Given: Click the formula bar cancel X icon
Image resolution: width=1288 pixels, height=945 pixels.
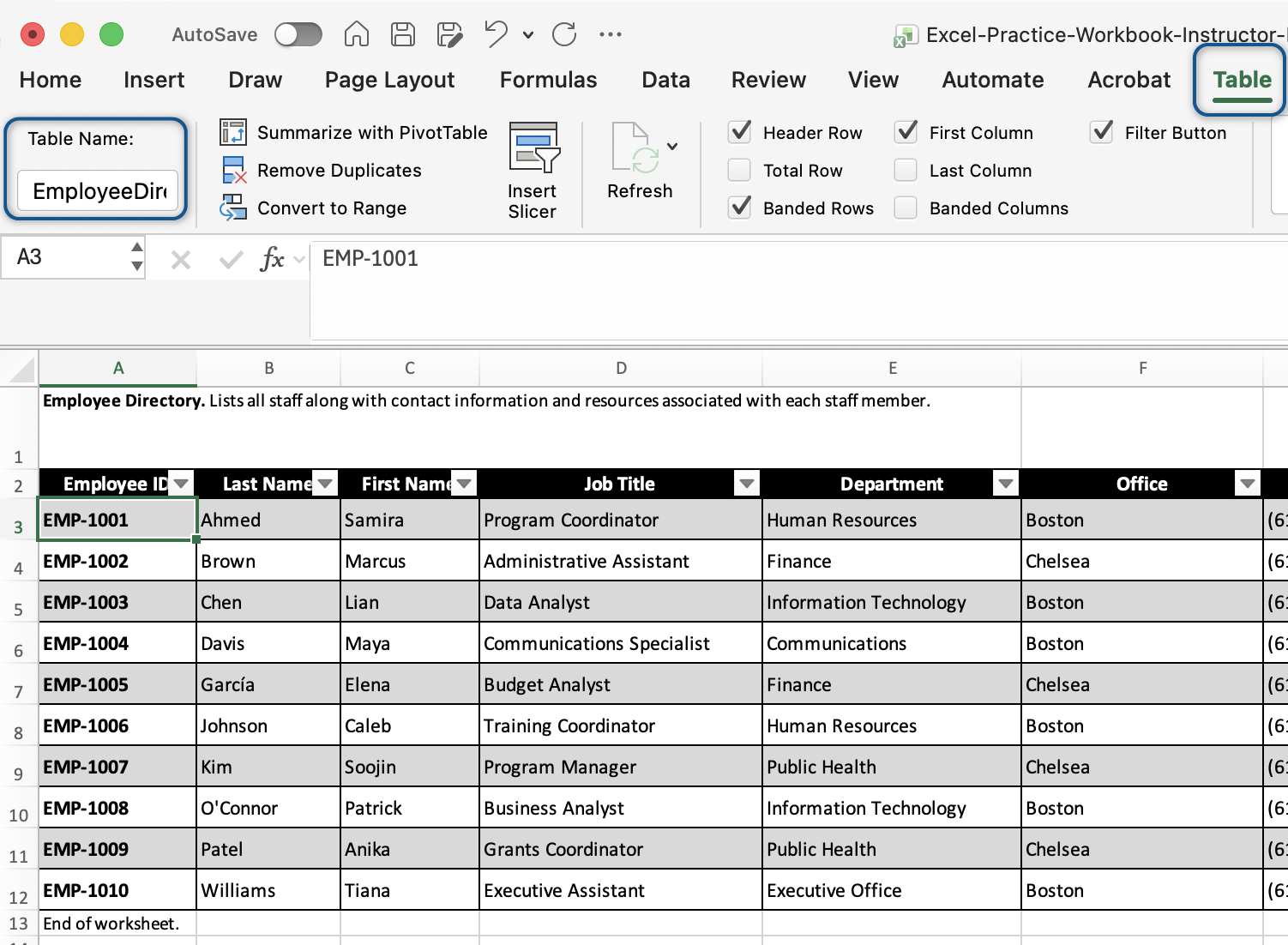Looking at the screenshot, I should (x=181, y=259).
